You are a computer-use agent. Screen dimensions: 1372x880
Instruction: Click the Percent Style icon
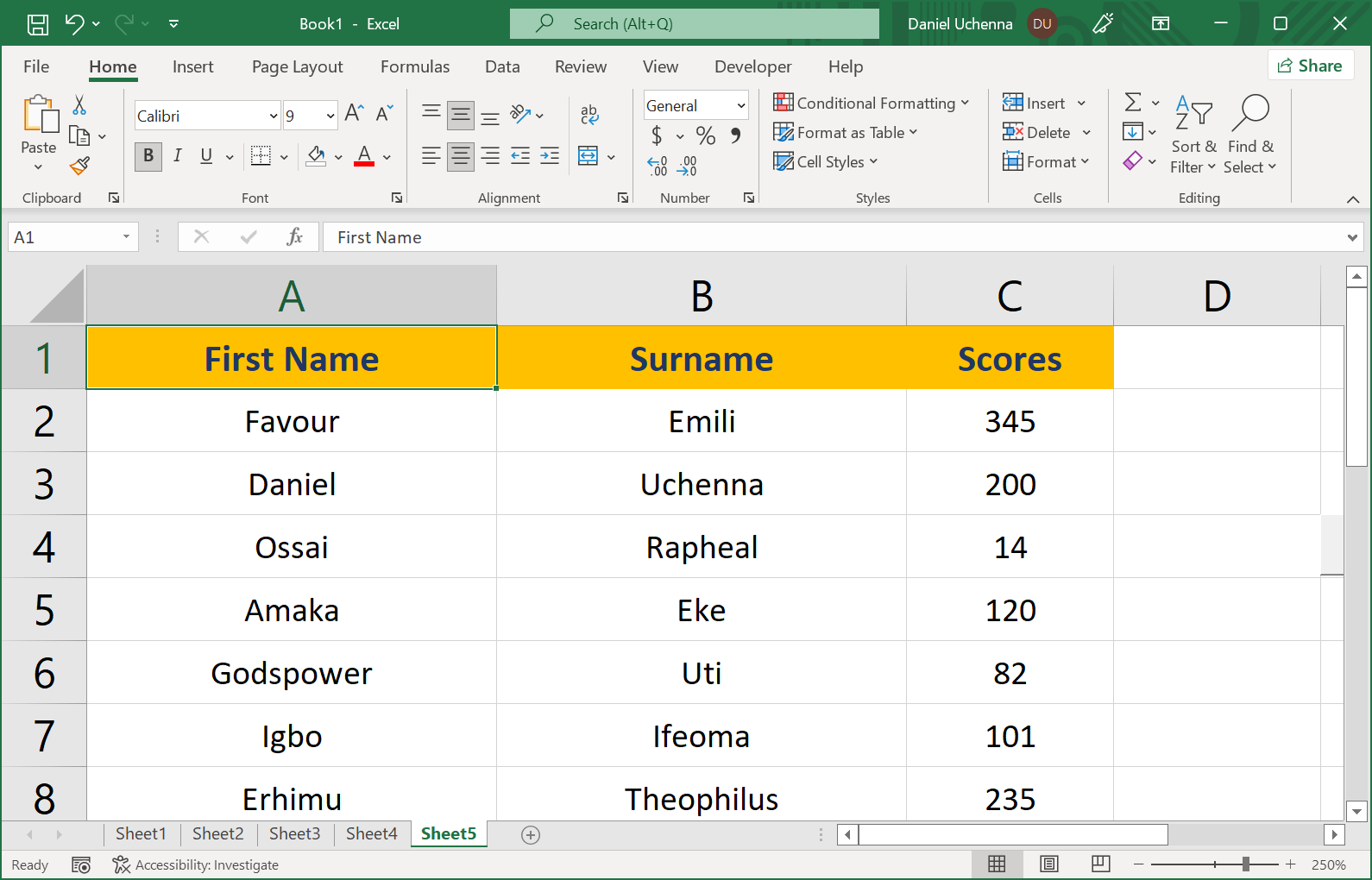705,135
